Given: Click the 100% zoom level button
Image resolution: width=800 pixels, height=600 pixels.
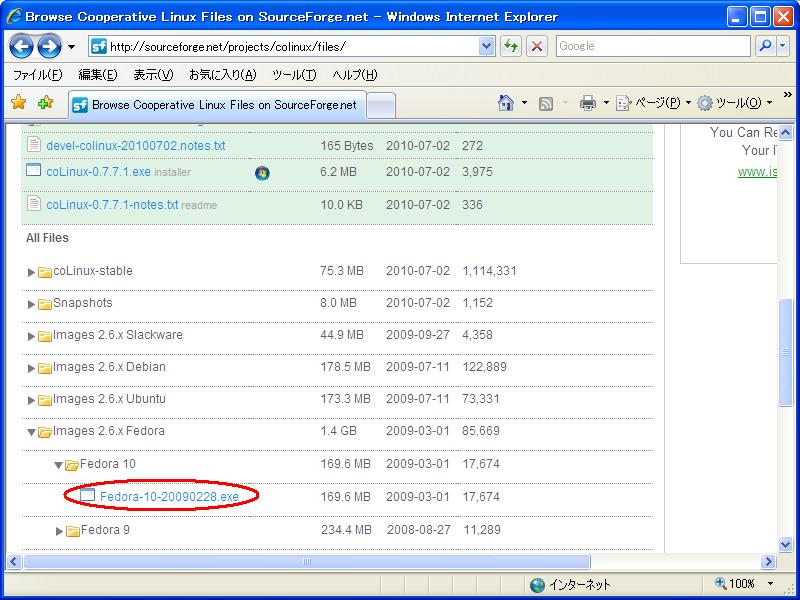Looking at the screenshot, I should (735, 584).
